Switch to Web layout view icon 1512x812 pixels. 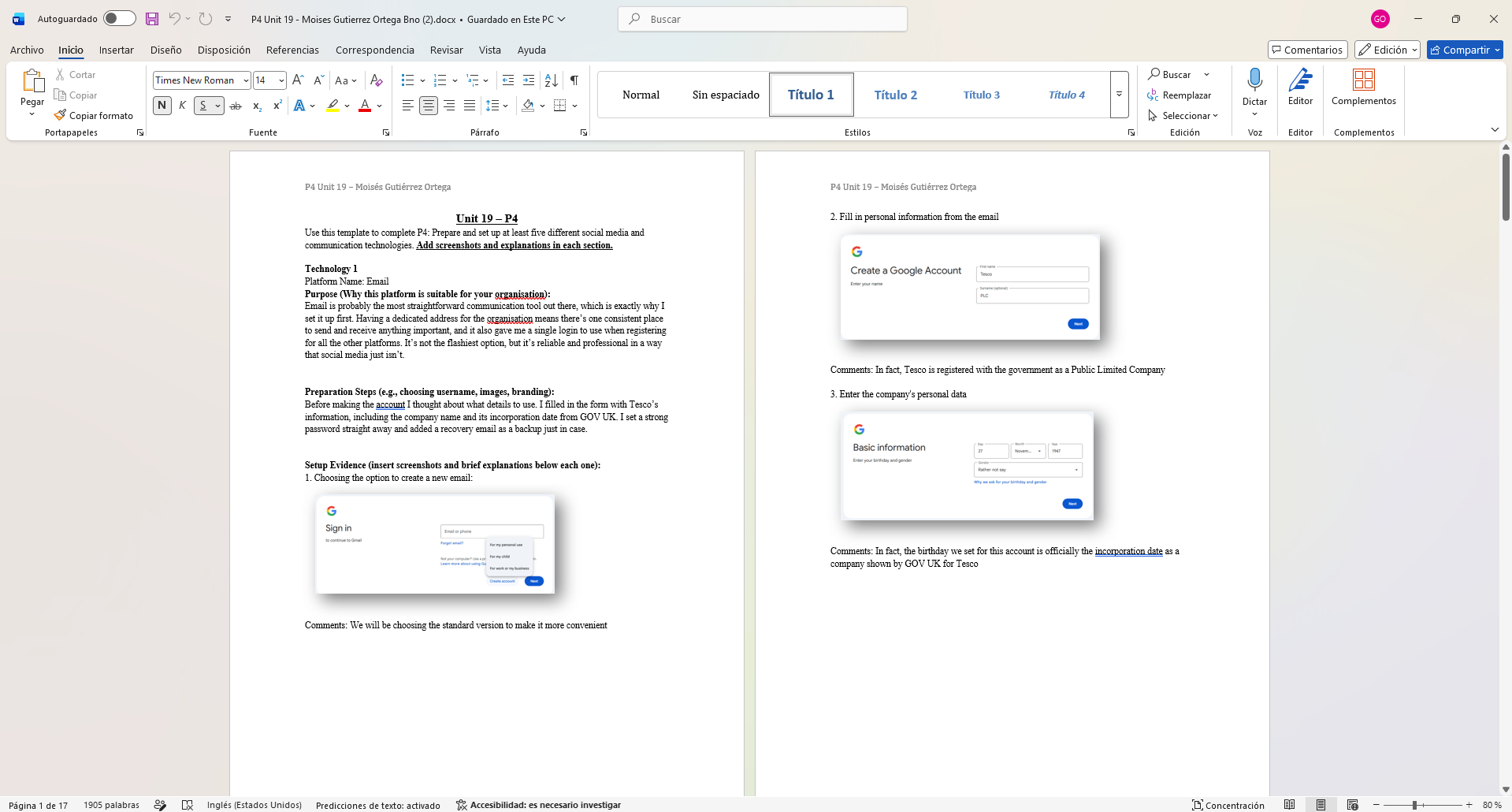point(1353,805)
